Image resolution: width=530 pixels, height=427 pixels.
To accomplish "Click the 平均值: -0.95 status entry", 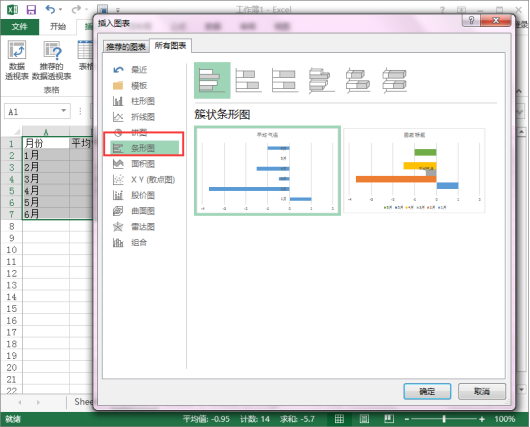I will 206,419.
